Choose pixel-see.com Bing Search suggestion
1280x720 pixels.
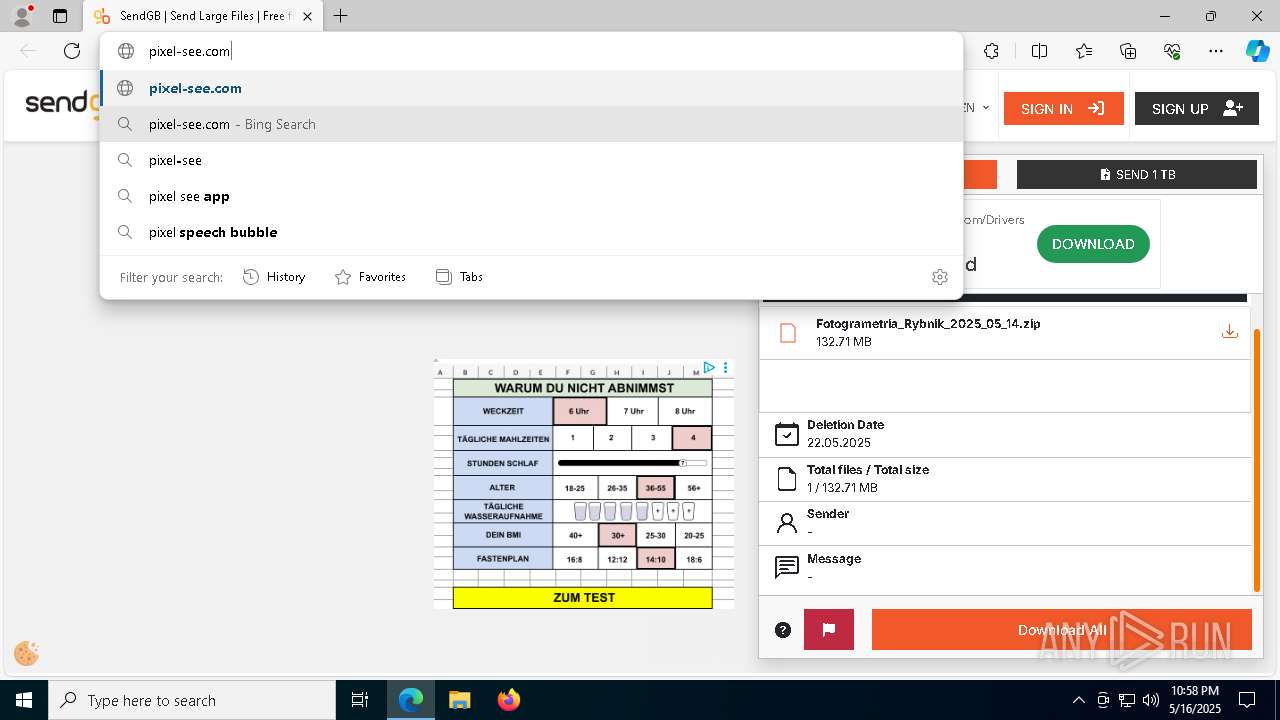click(531, 124)
